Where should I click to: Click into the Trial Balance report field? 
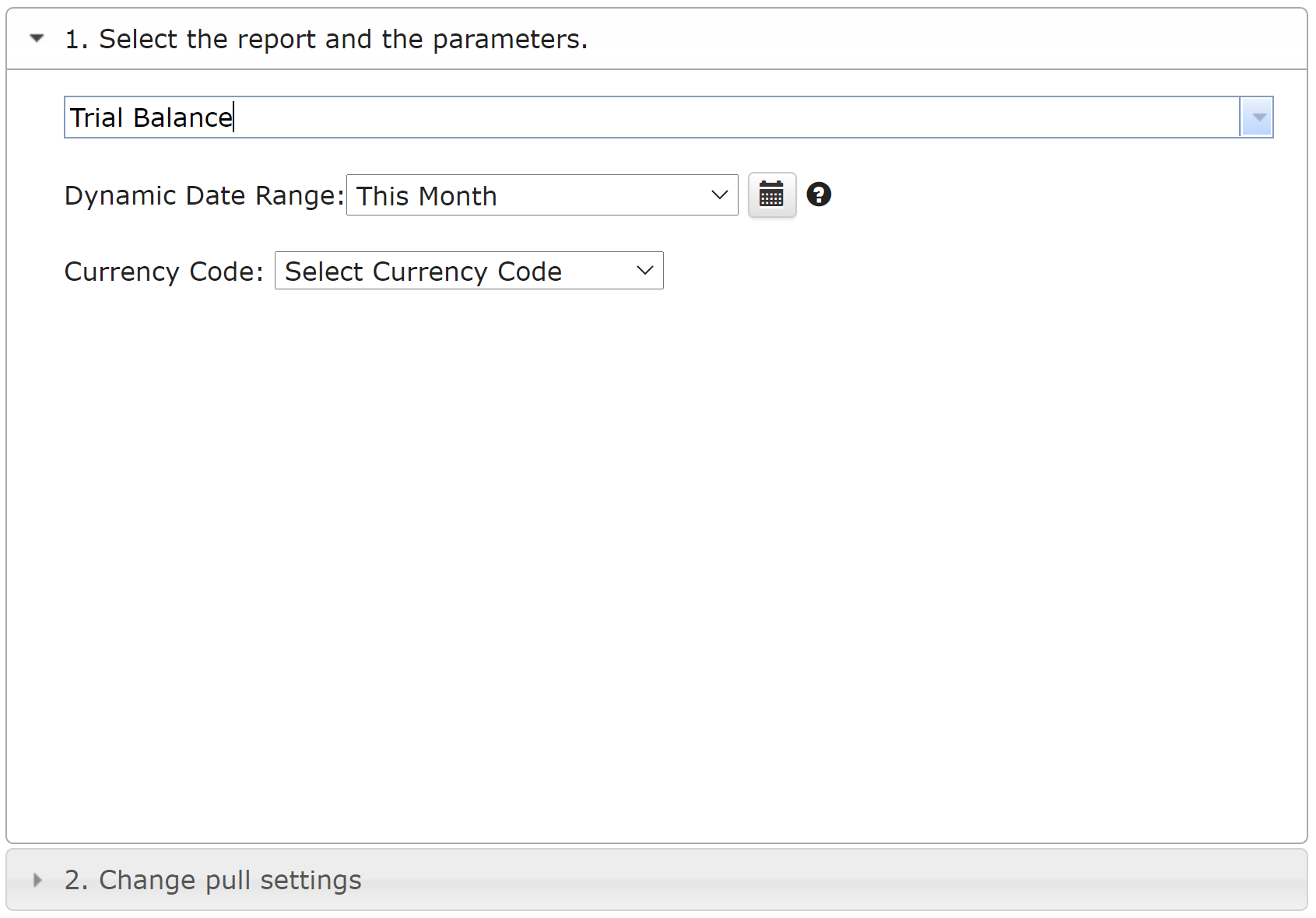(652, 117)
